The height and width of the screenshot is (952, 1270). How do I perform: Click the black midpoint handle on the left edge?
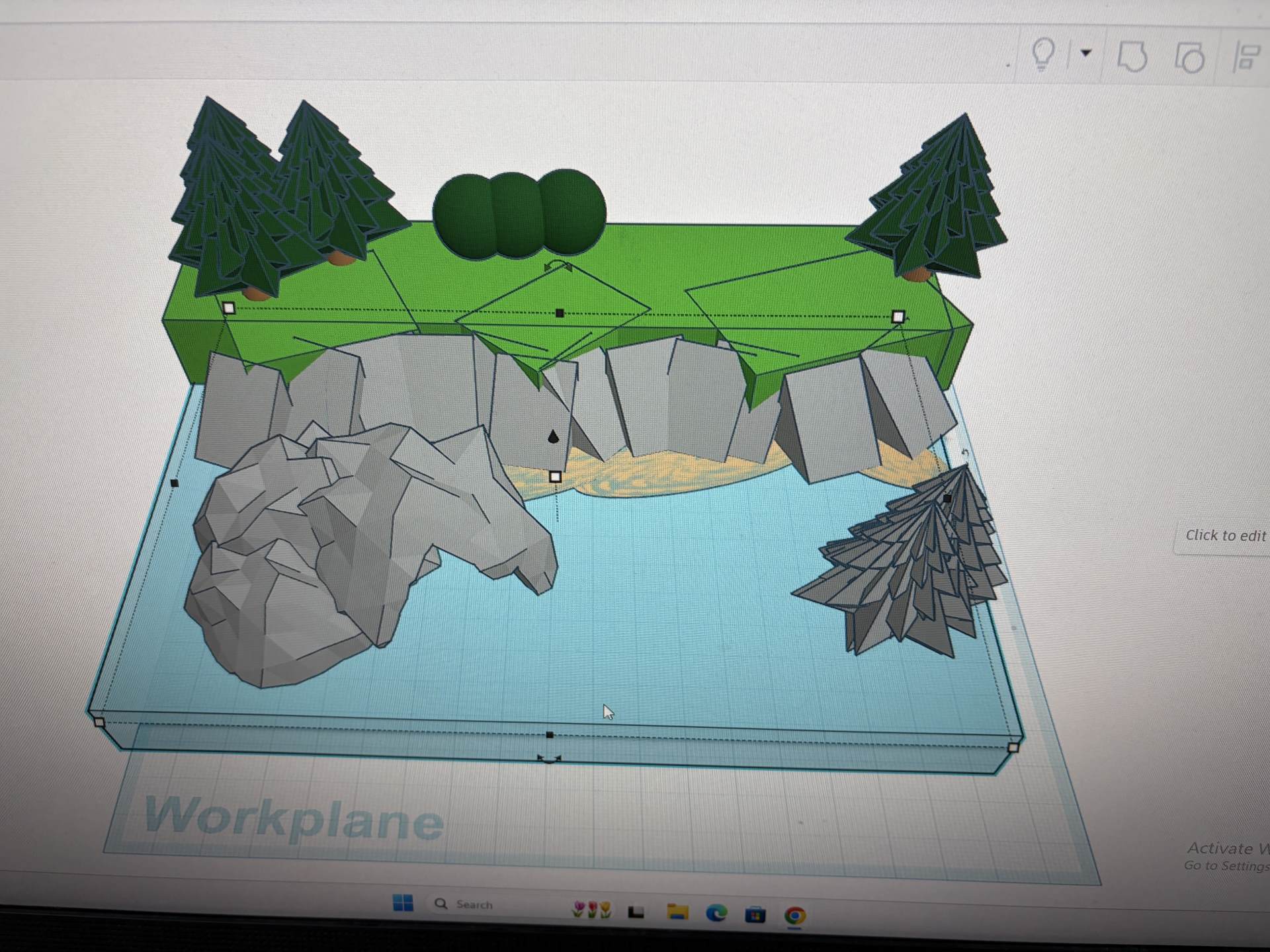(175, 483)
